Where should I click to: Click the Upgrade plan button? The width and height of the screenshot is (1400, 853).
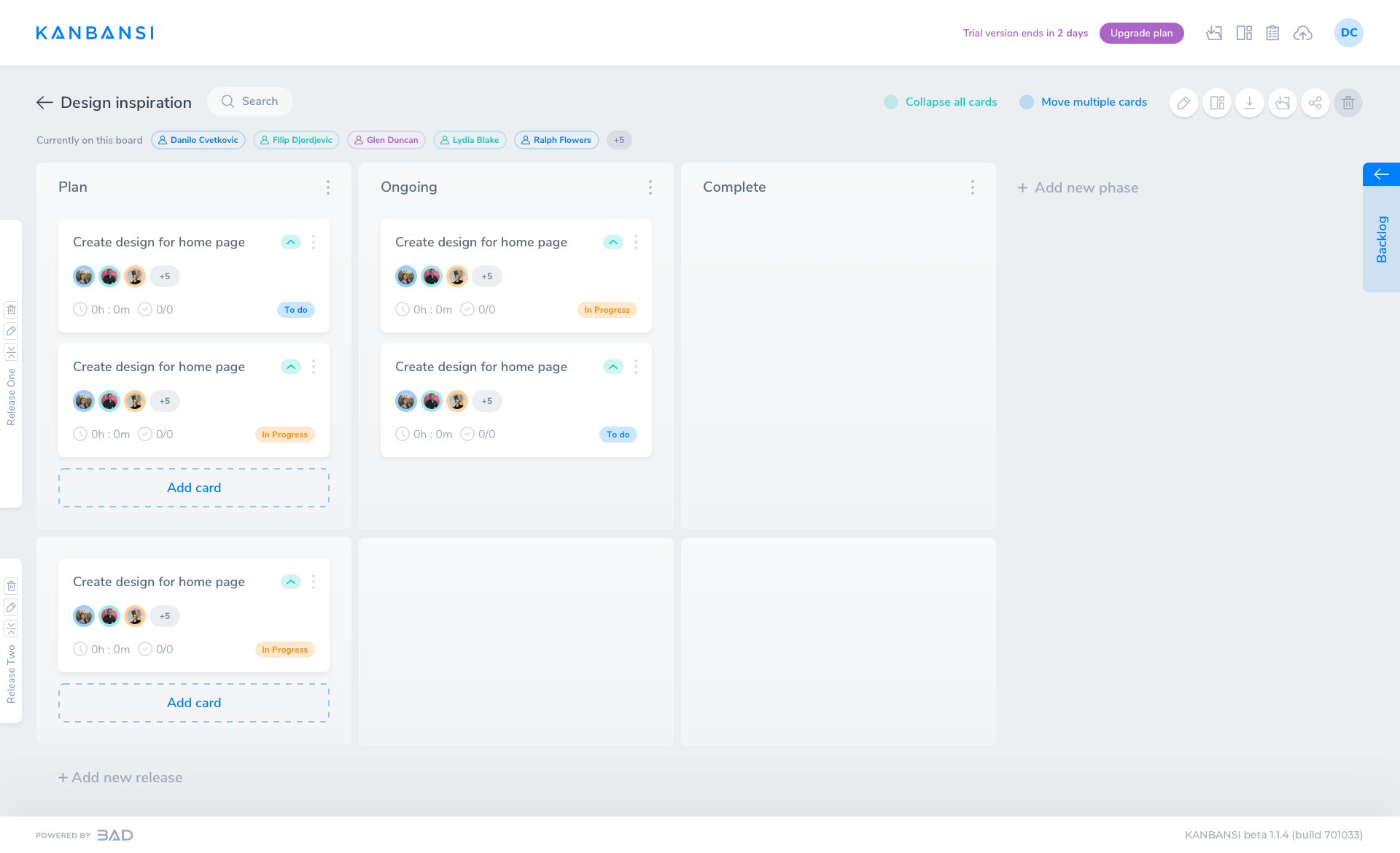point(1141,33)
